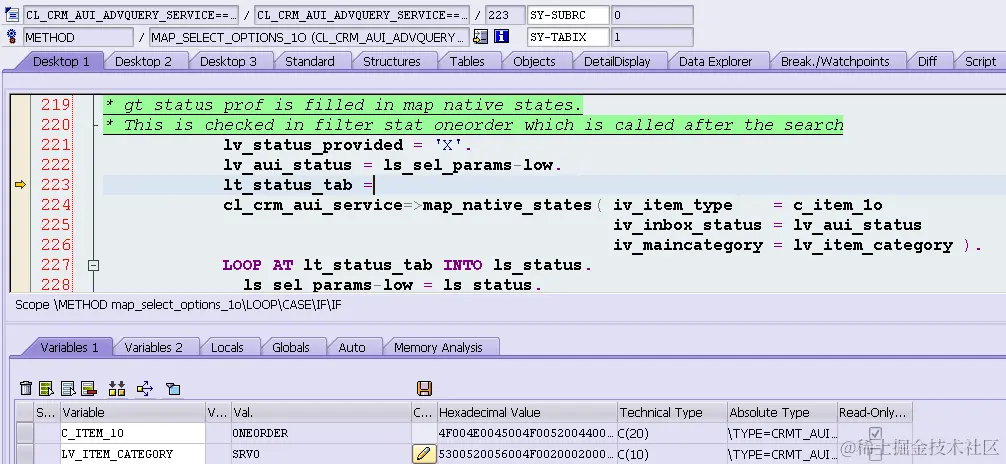
Task: Select the Locals tab
Action: [x=227, y=347]
